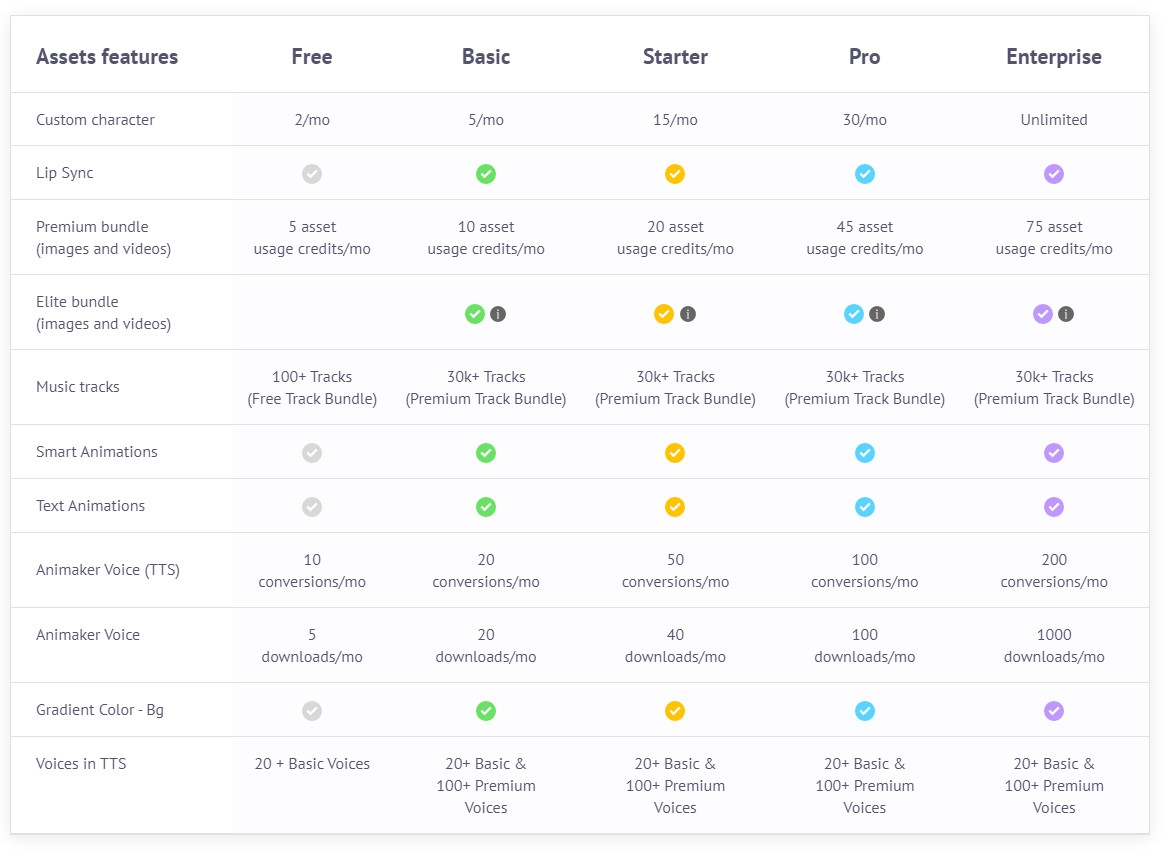Click the Elite bundle info icon under Starter
This screenshot has height=850, width=1163.
pos(688,314)
